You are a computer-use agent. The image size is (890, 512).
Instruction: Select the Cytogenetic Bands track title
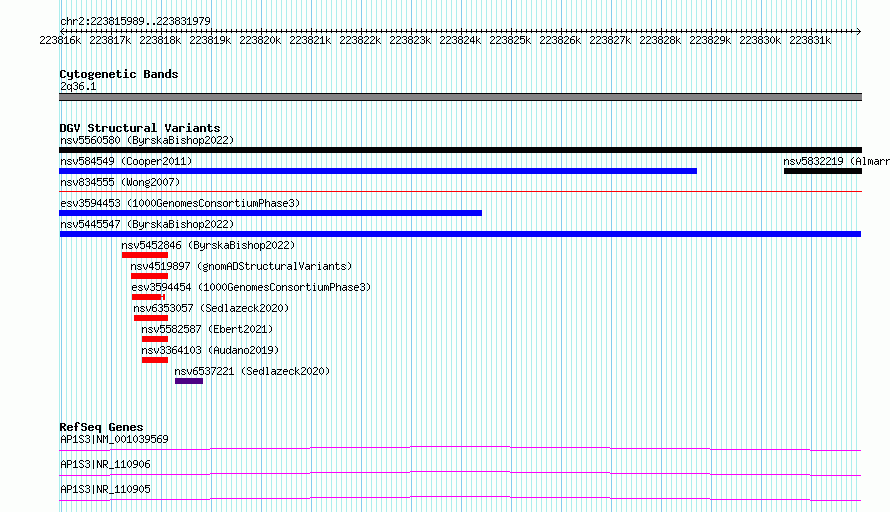coord(119,74)
